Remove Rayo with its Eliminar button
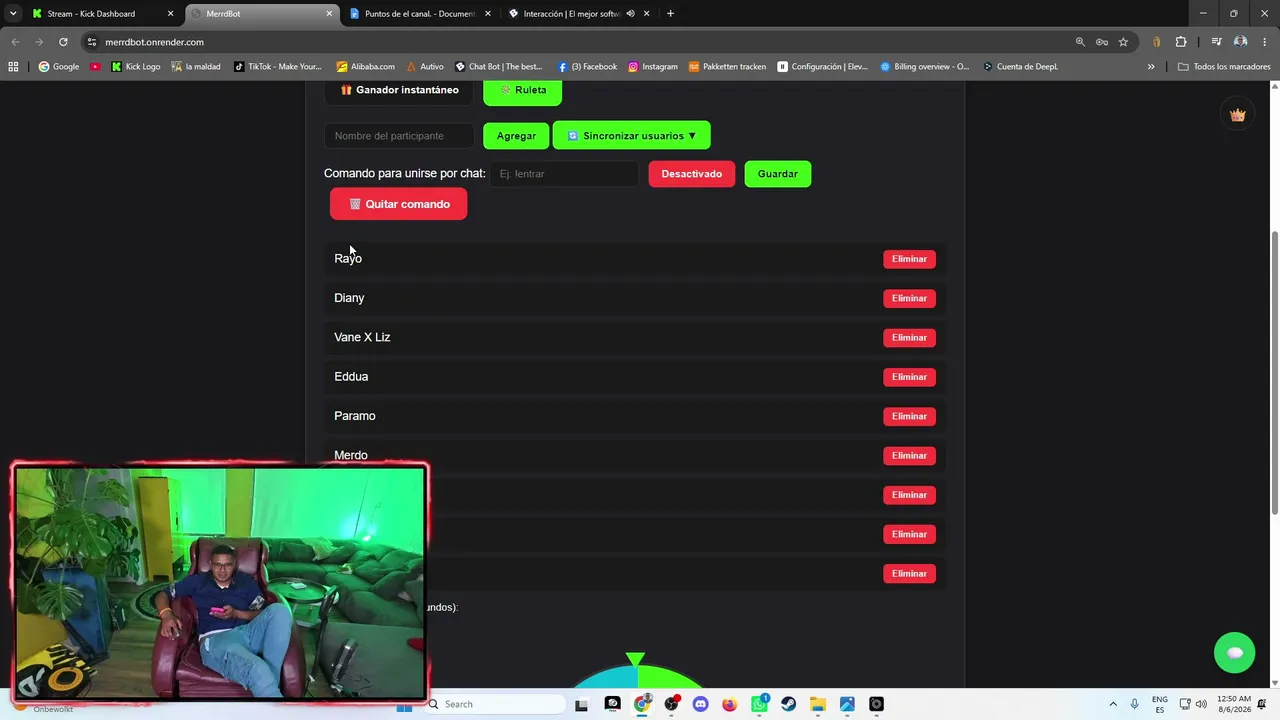1280x720 pixels. pos(909,259)
